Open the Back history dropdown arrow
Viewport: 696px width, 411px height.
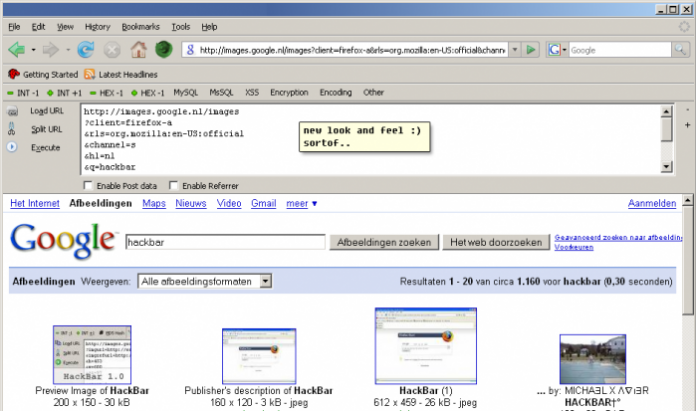click(33, 50)
